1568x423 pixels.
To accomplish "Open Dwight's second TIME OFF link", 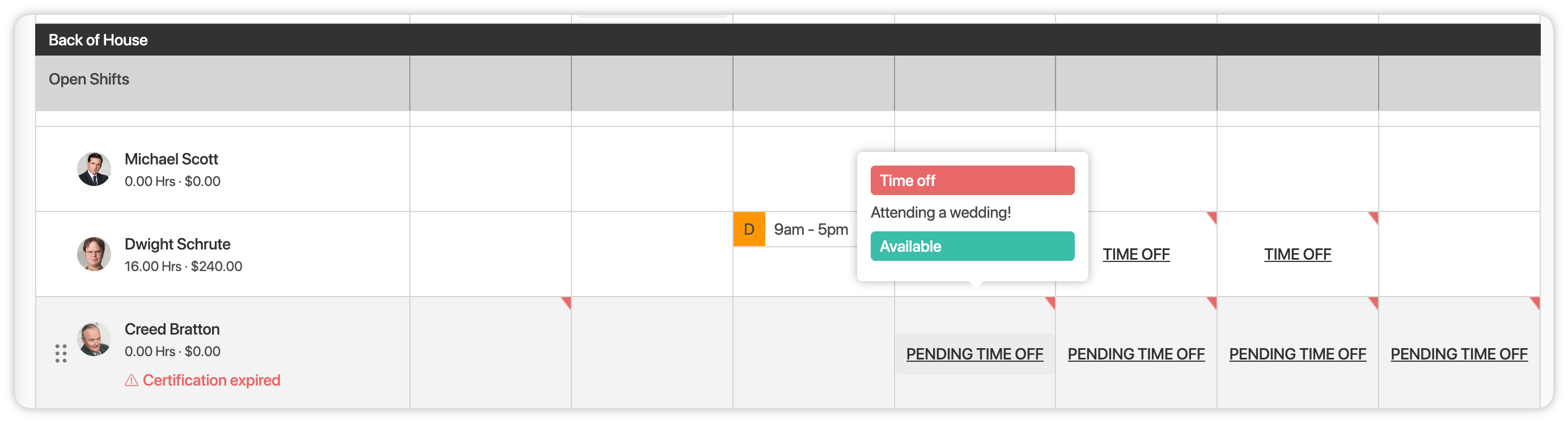I will tap(1297, 255).
